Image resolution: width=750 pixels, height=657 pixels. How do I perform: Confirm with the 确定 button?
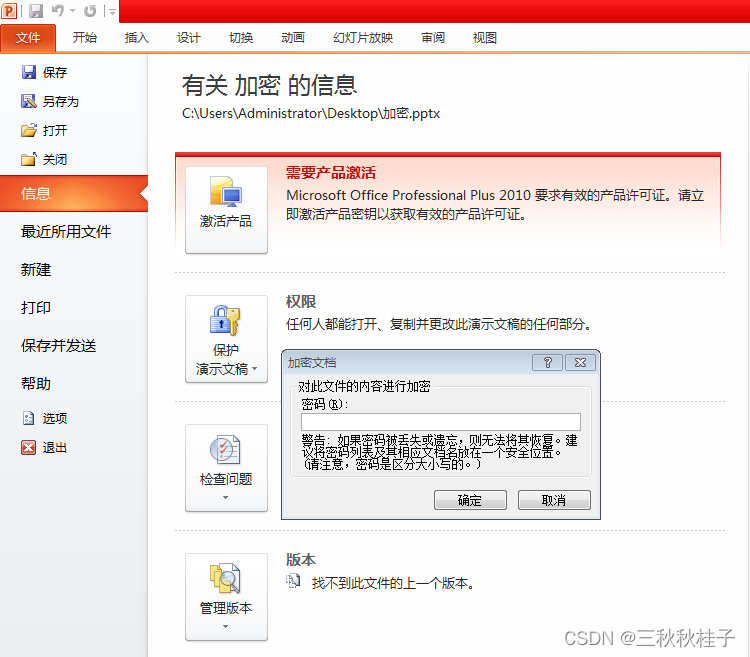point(470,500)
